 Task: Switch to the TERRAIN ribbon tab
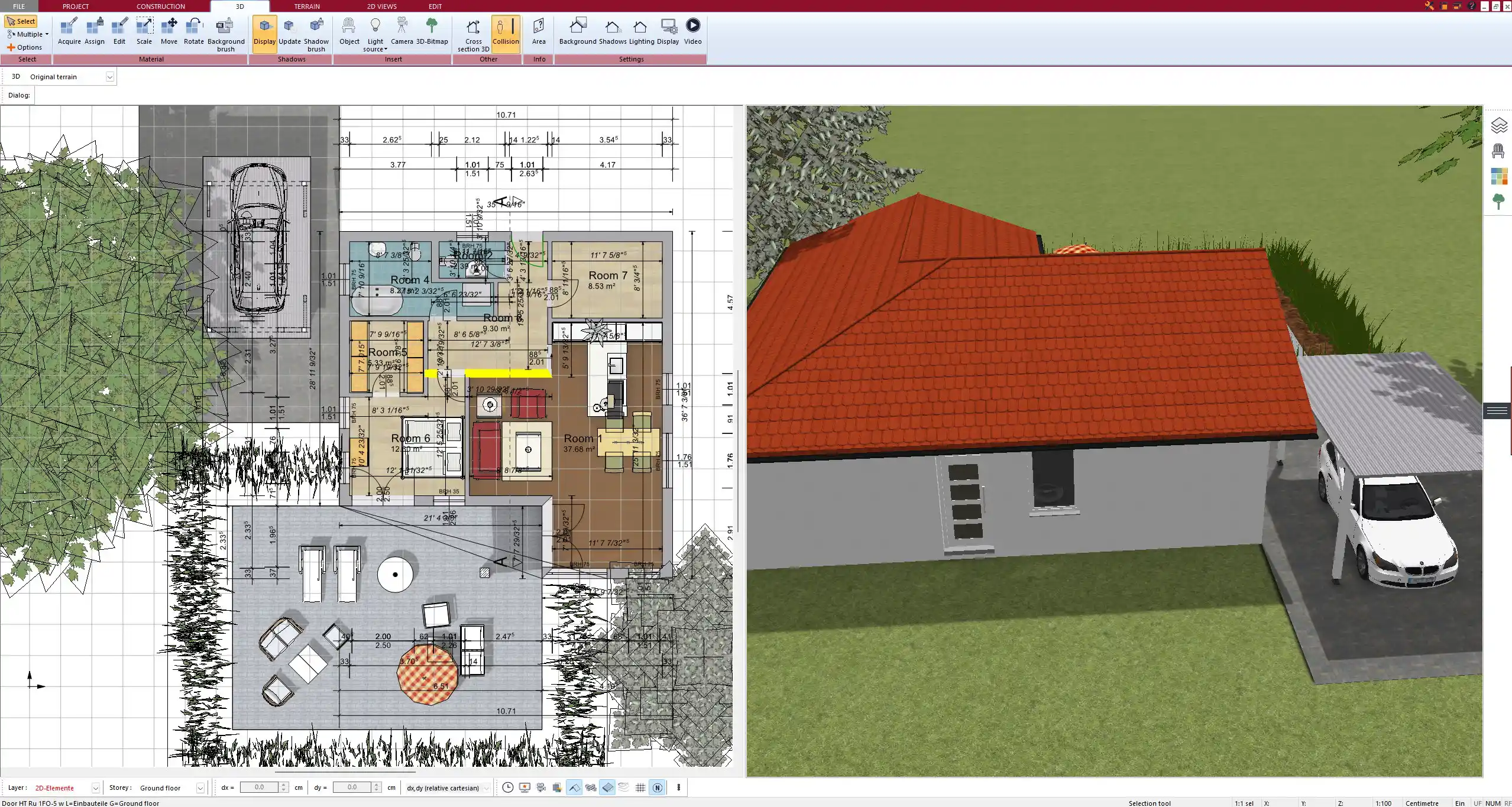[306, 7]
